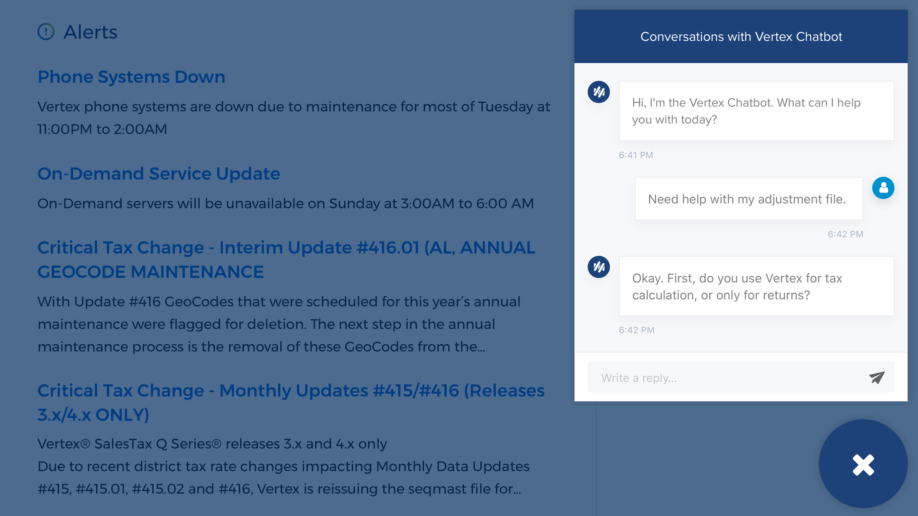This screenshot has width=918, height=516.
Task: Click the exclamation icon beside Alerts
Action: 46,32
